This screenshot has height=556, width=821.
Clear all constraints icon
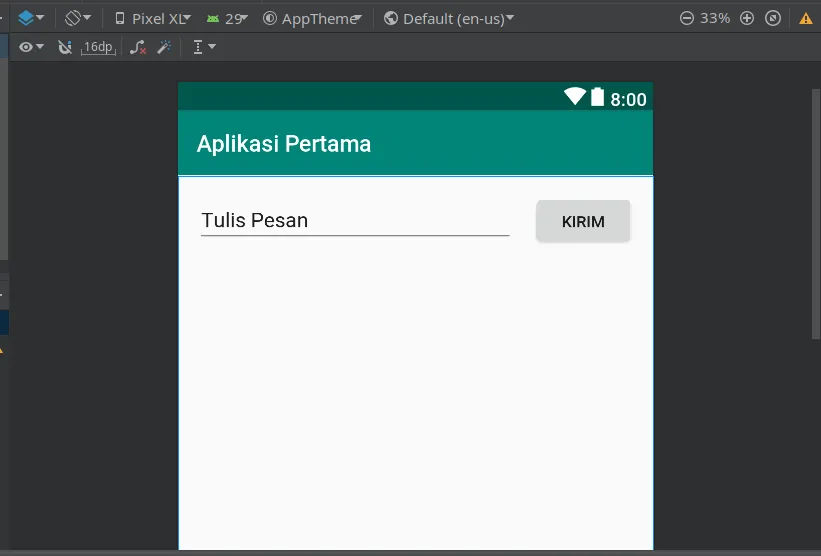(137, 47)
